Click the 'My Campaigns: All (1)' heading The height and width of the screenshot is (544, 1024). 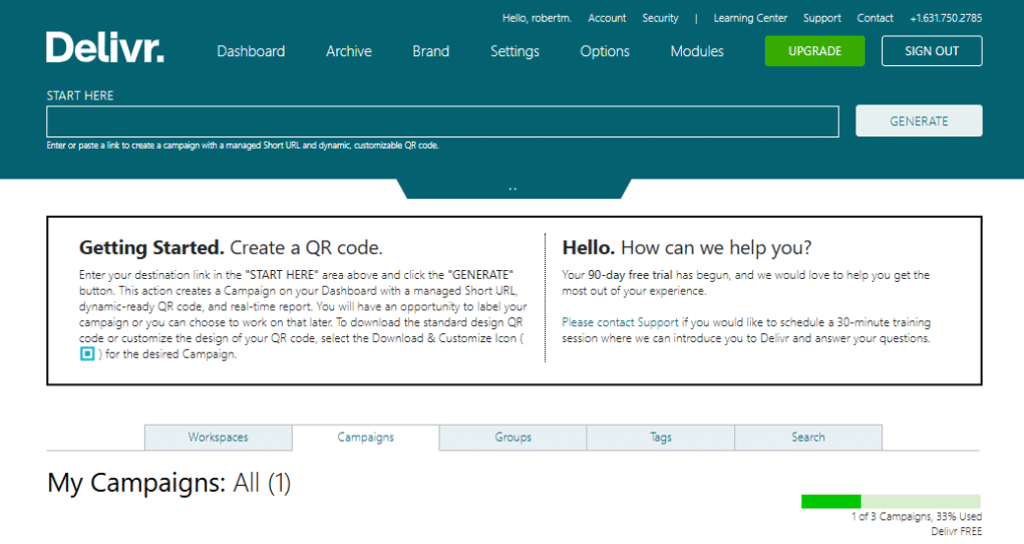(x=169, y=483)
